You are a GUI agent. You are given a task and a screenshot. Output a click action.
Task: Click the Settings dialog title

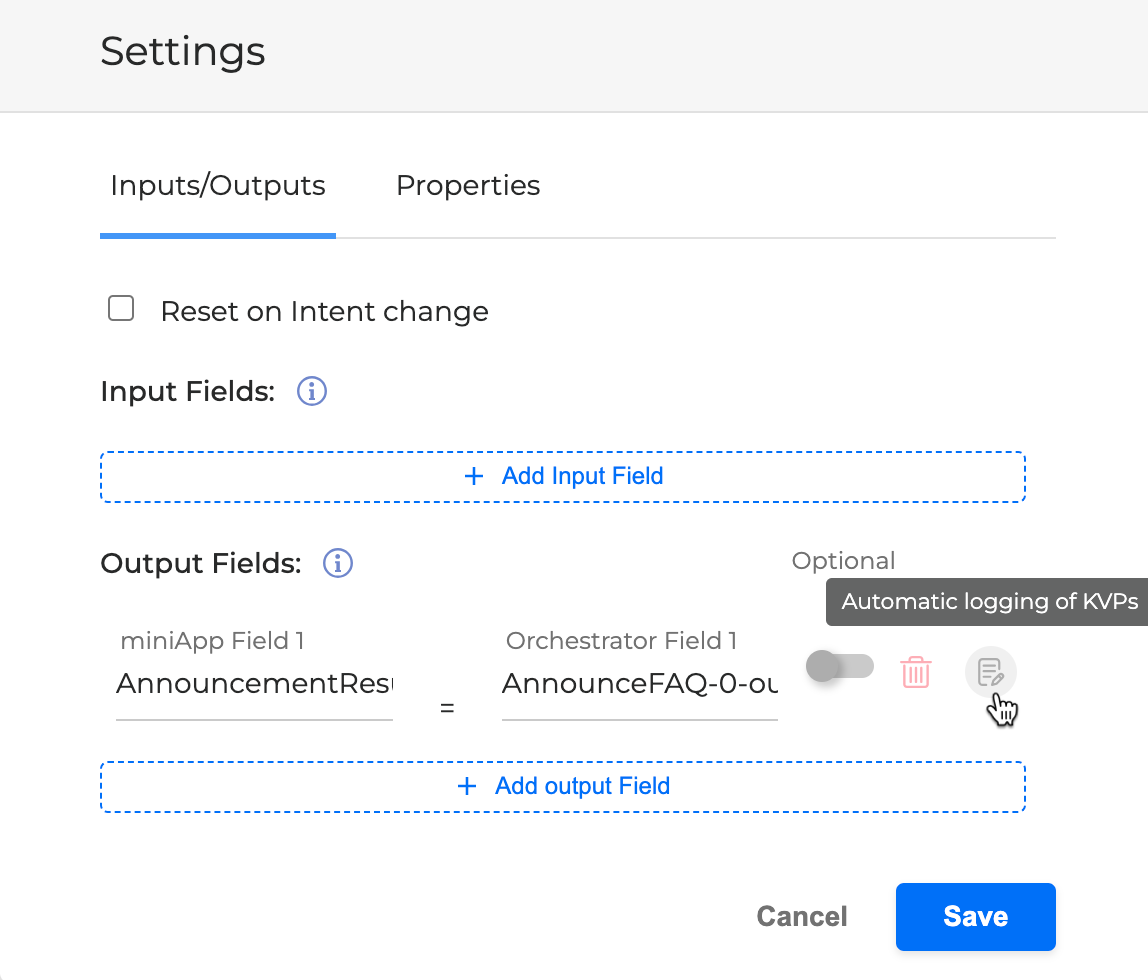pos(183,51)
